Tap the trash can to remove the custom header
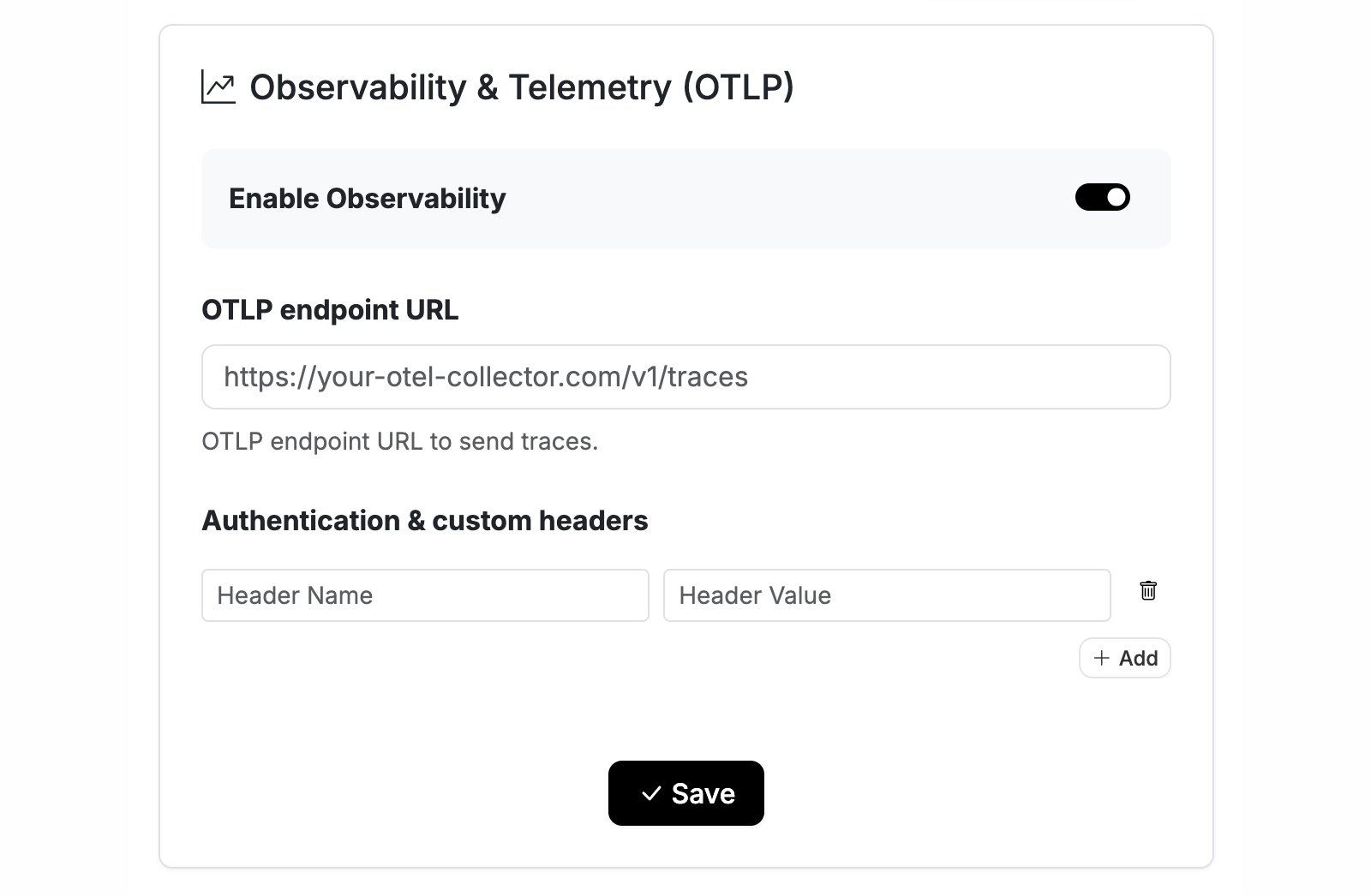This screenshot has height=896, width=1371. (1148, 591)
